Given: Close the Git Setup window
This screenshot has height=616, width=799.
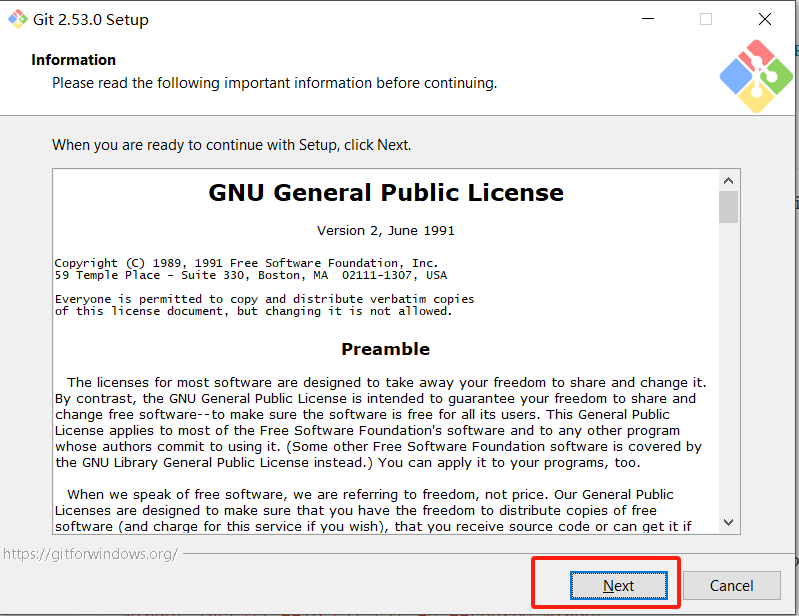Looking at the screenshot, I should (x=764, y=19).
